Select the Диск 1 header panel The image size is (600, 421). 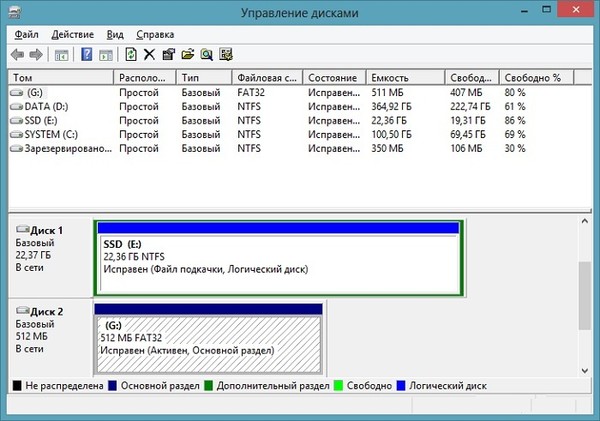point(50,257)
